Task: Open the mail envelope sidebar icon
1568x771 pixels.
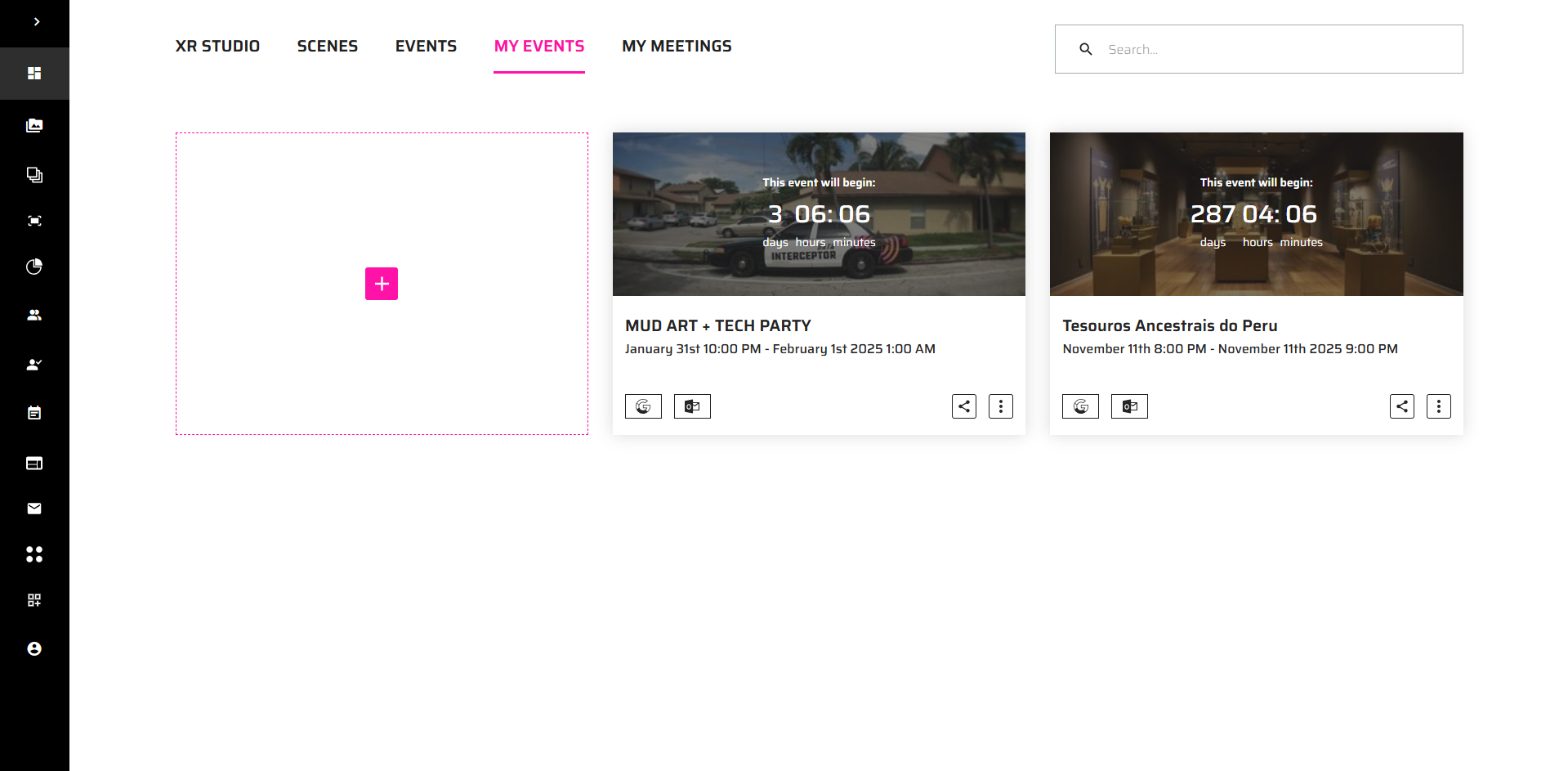Action: (34, 509)
